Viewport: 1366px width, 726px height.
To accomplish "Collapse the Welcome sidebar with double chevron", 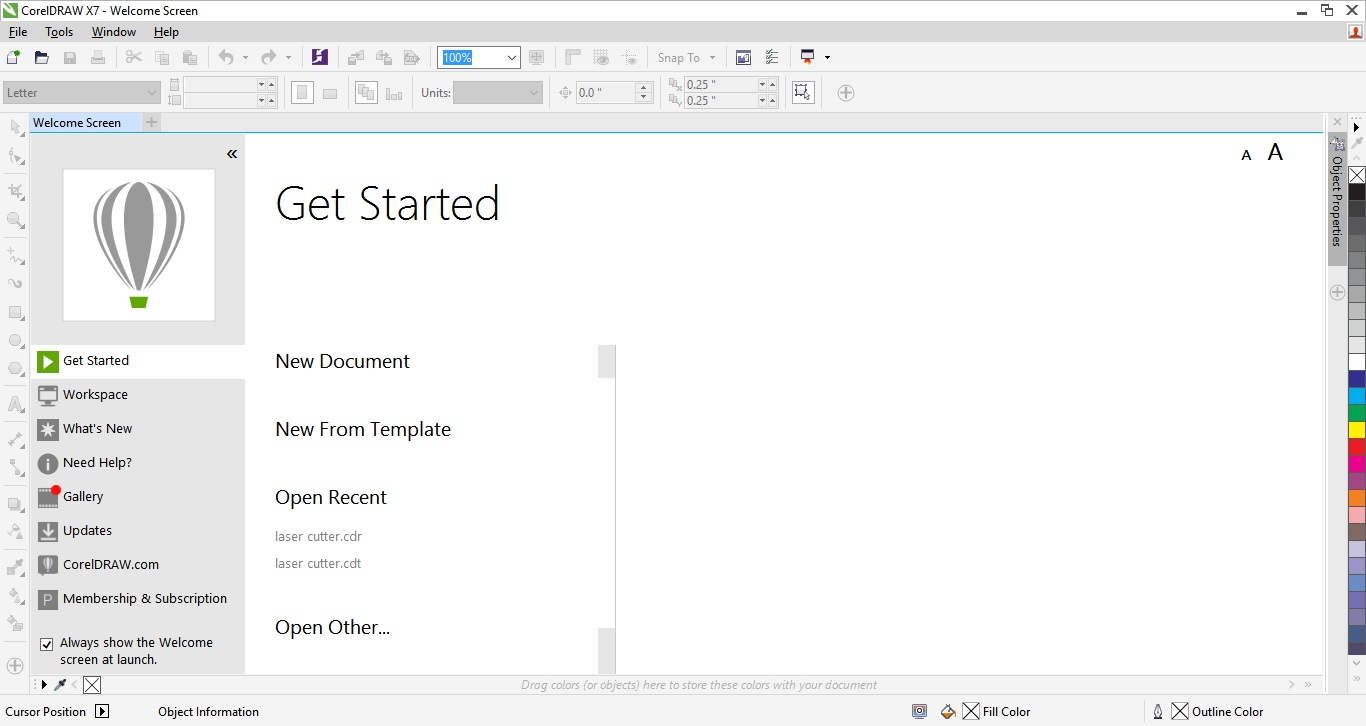I will (x=232, y=154).
